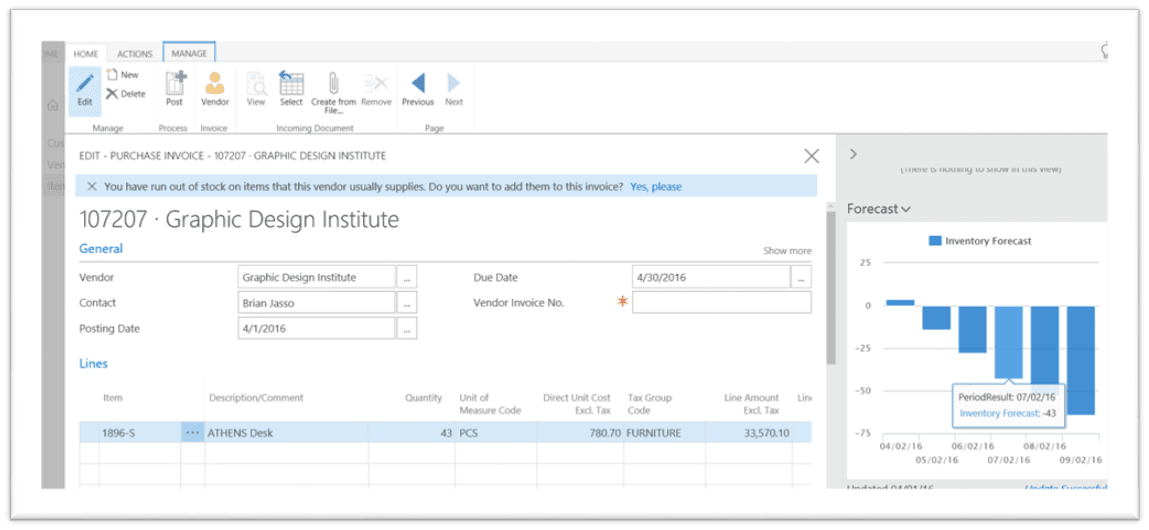This screenshot has height=530, width=1149.
Task: Click the Vendor name input field
Action: pos(317,278)
